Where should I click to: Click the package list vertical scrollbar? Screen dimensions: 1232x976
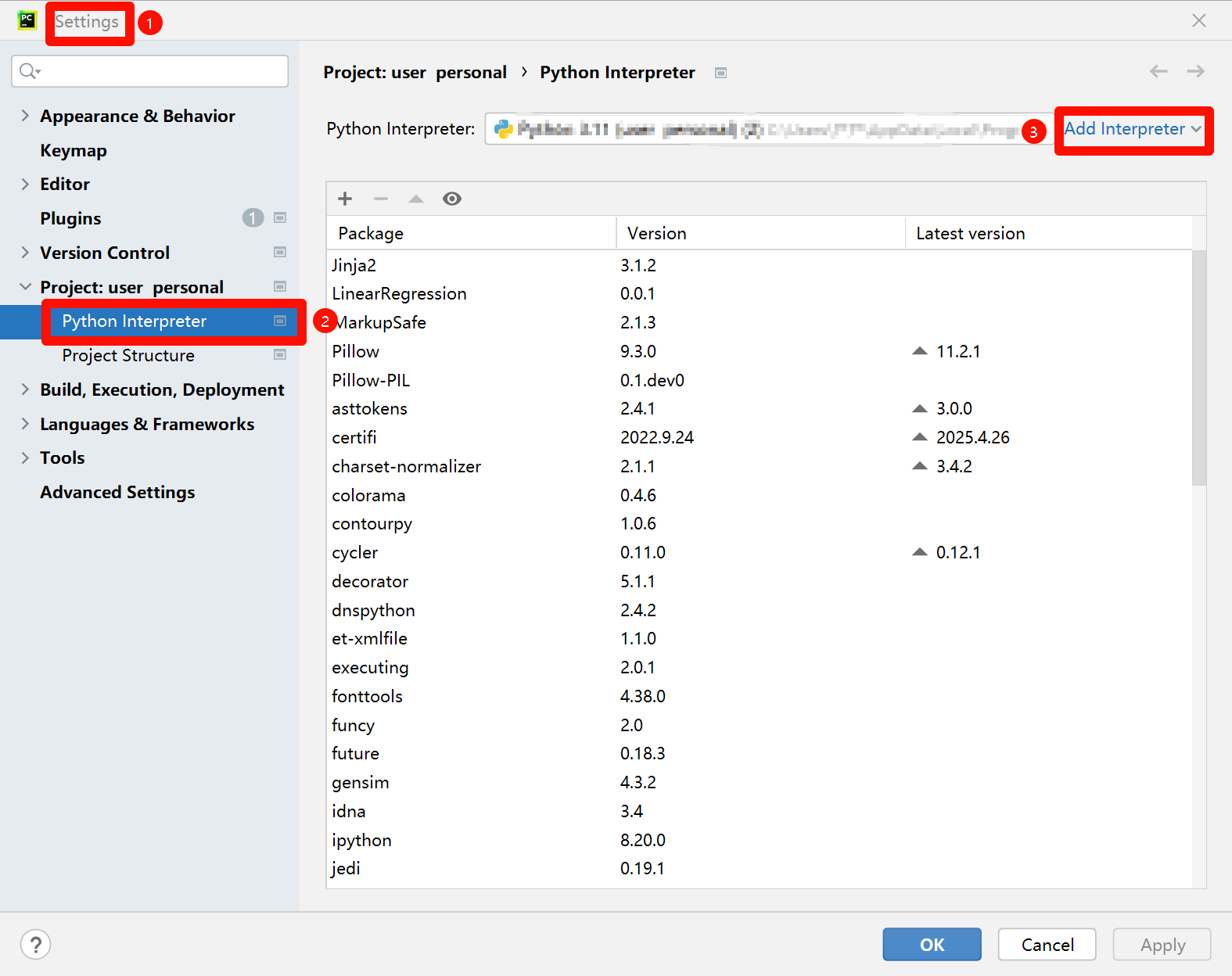tap(1198, 368)
